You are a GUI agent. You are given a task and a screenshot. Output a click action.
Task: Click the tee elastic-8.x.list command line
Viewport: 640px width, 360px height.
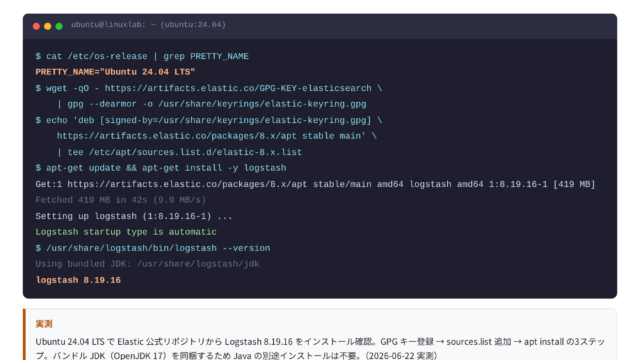click(179, 152)
